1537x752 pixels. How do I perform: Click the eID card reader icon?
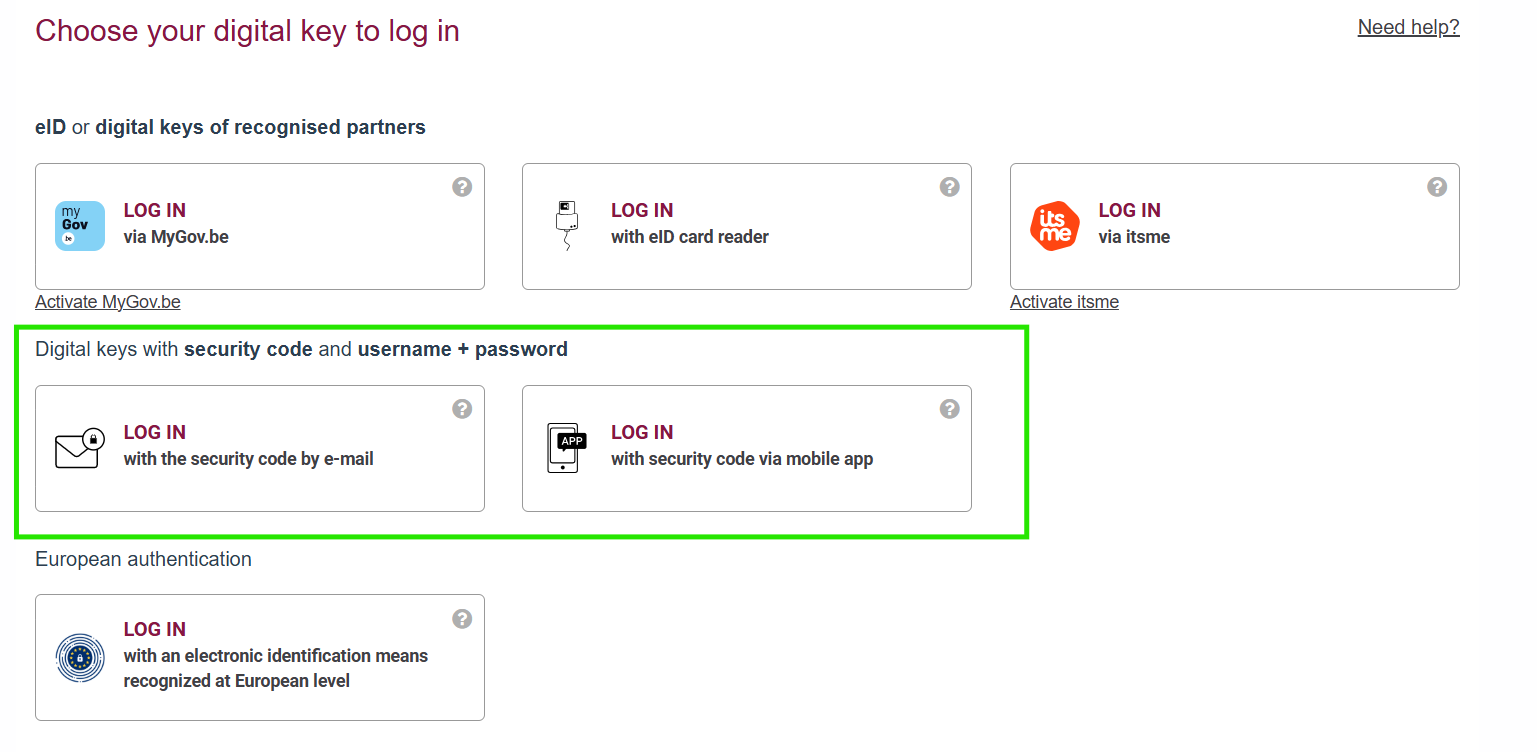[x=567, y=226]
